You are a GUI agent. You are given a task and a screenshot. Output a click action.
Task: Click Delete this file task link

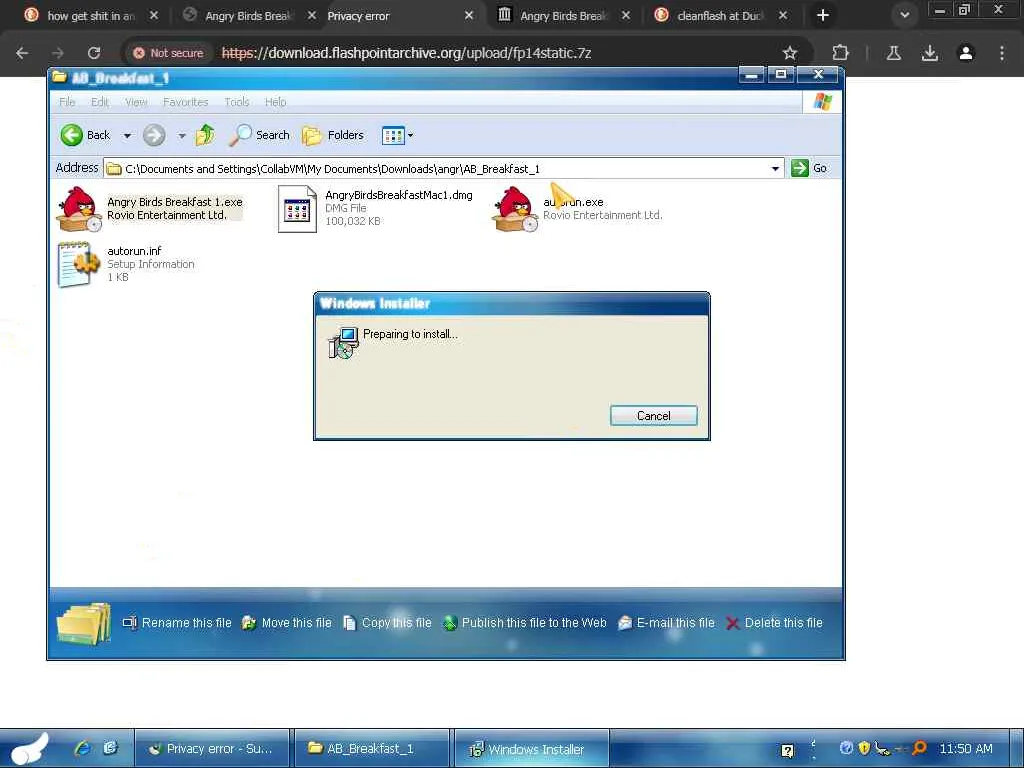[775, 623]
